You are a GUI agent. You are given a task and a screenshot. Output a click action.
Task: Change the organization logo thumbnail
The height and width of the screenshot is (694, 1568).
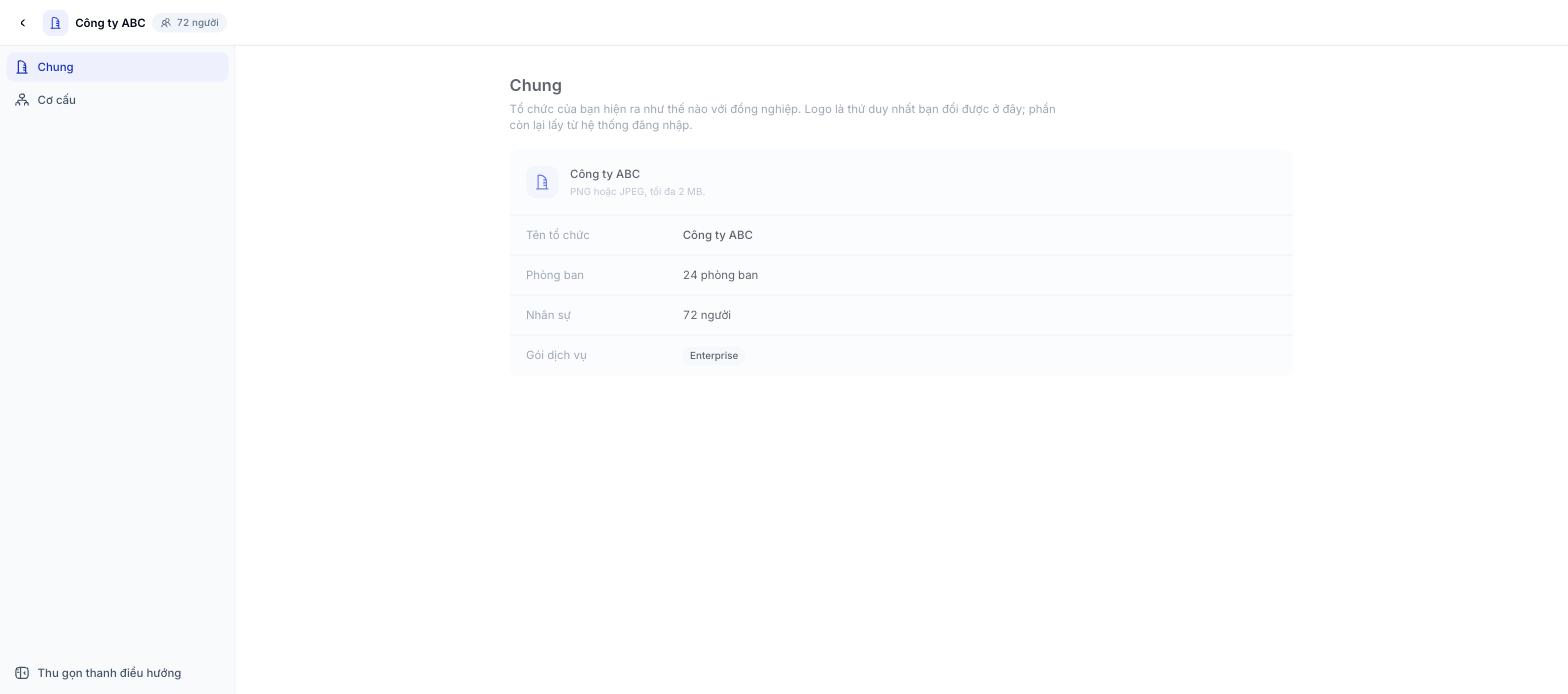click(542, 182)
